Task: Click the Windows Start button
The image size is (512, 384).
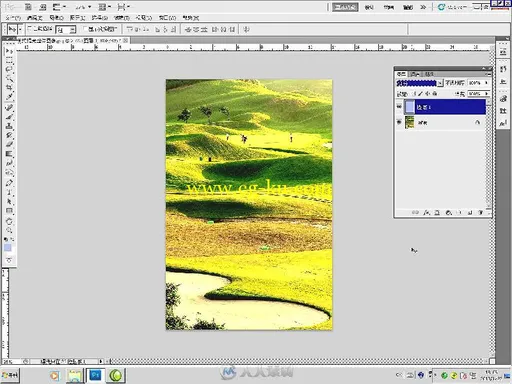Action: click(x=10, y=376)
